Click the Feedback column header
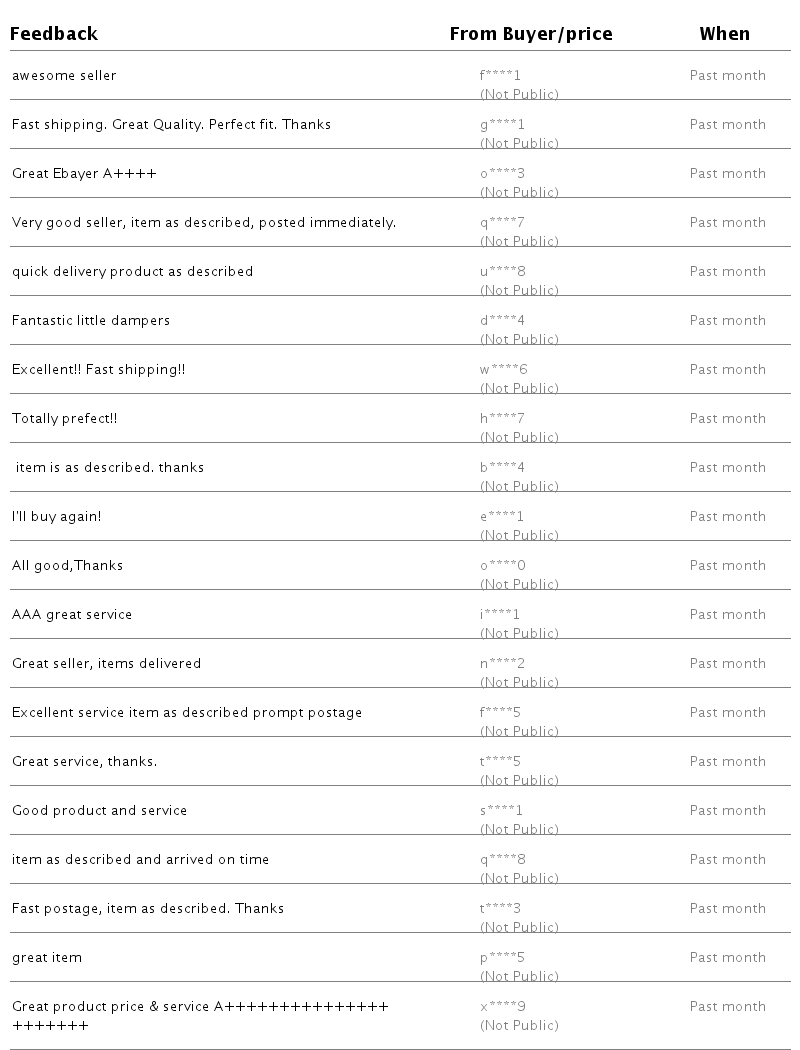The image size is (800, 1050). (x=54, y=34)
